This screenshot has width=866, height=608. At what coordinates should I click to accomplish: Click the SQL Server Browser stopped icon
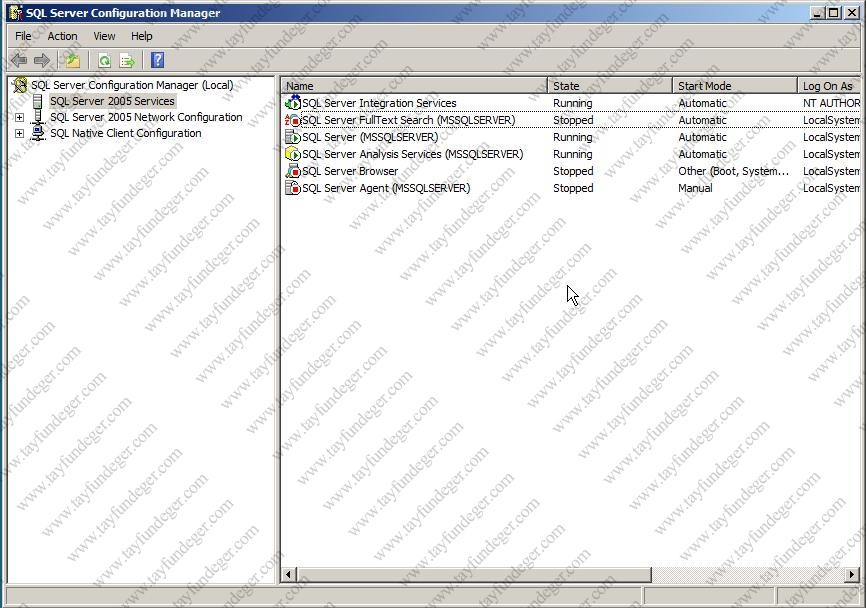click(293, 171)
